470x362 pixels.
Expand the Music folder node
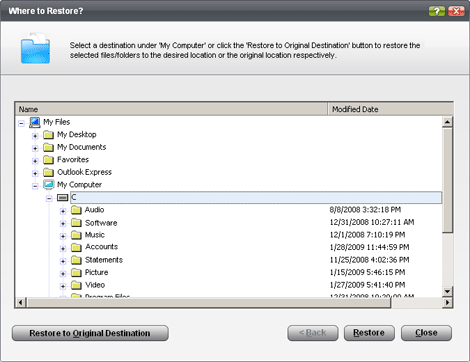[63, 236]
